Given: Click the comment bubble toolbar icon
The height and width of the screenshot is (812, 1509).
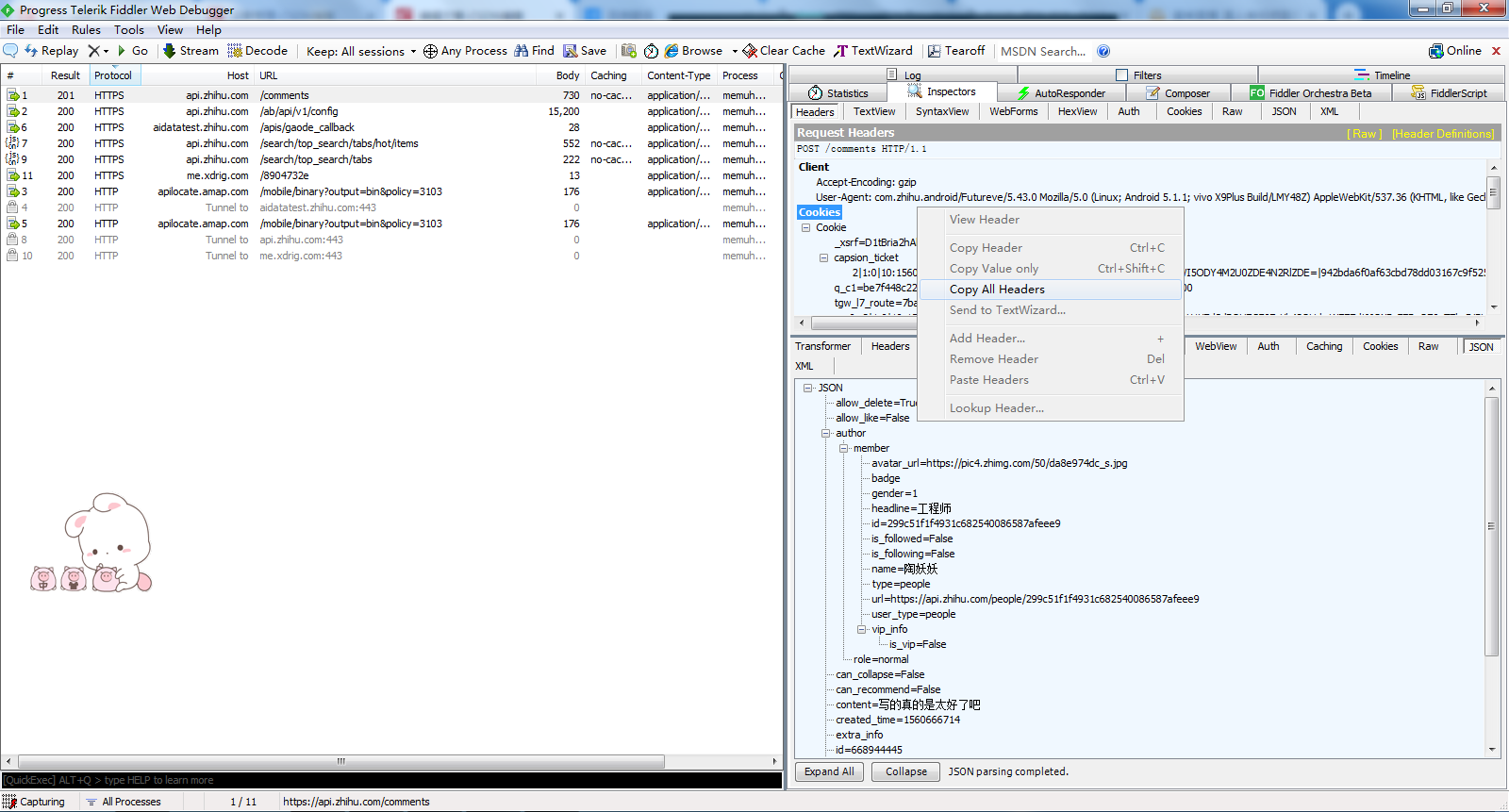Looking at the screenshot, I should (10, 51).
